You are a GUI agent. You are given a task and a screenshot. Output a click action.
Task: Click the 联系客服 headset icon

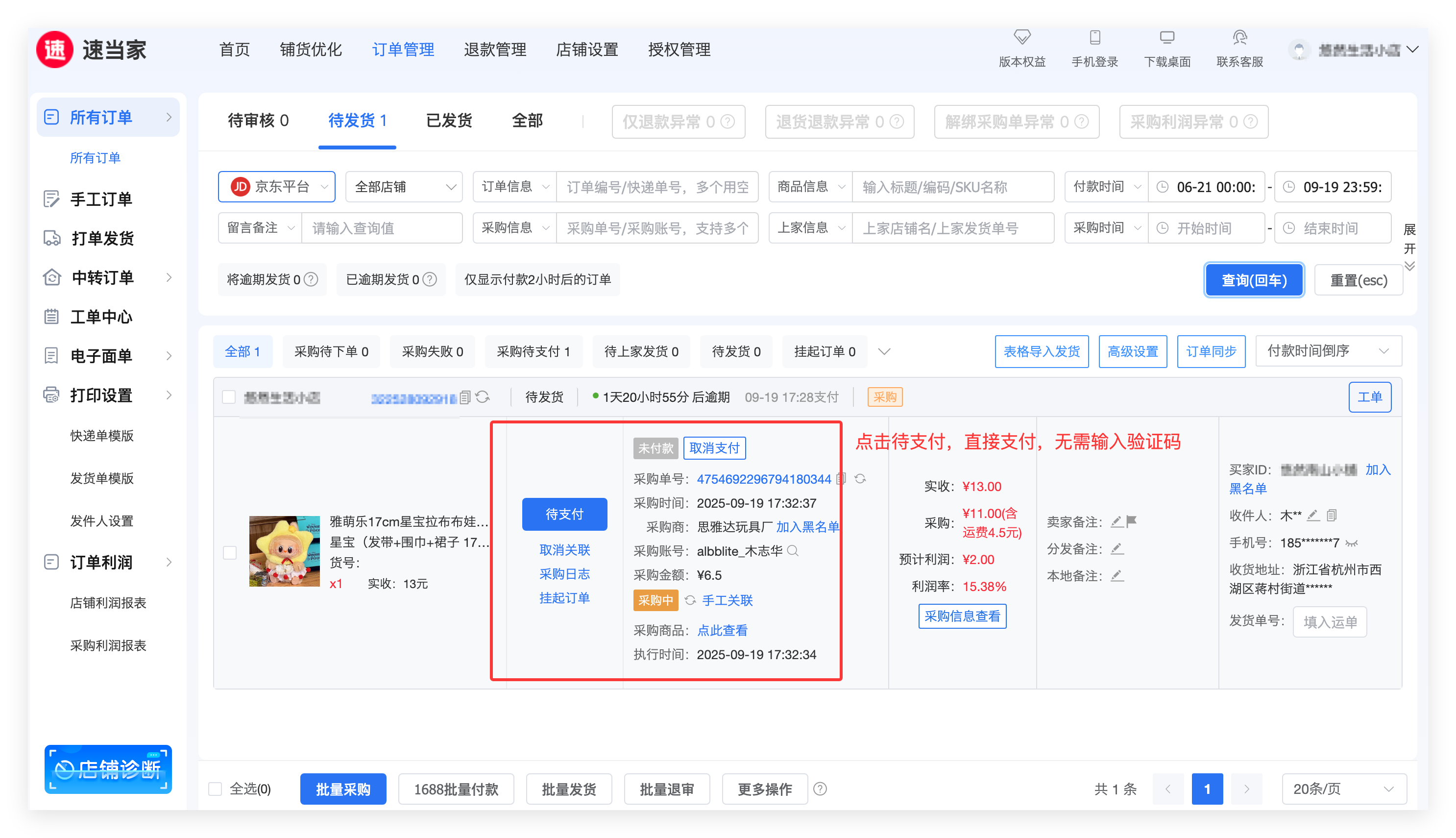(x=1239, y=38)
